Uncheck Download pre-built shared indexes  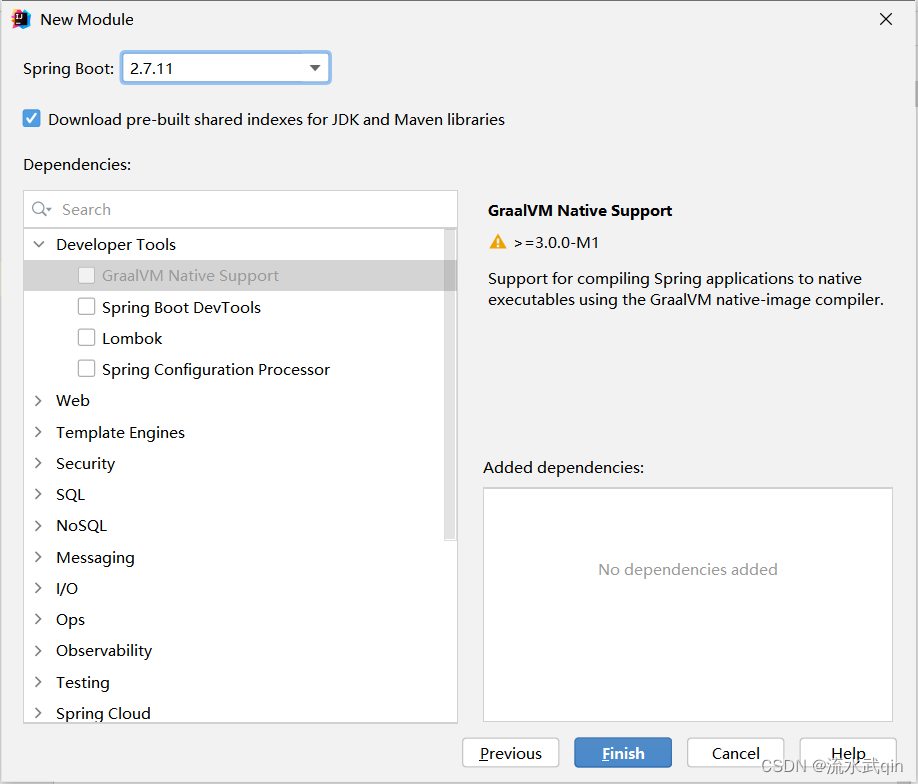pos(32,119)
